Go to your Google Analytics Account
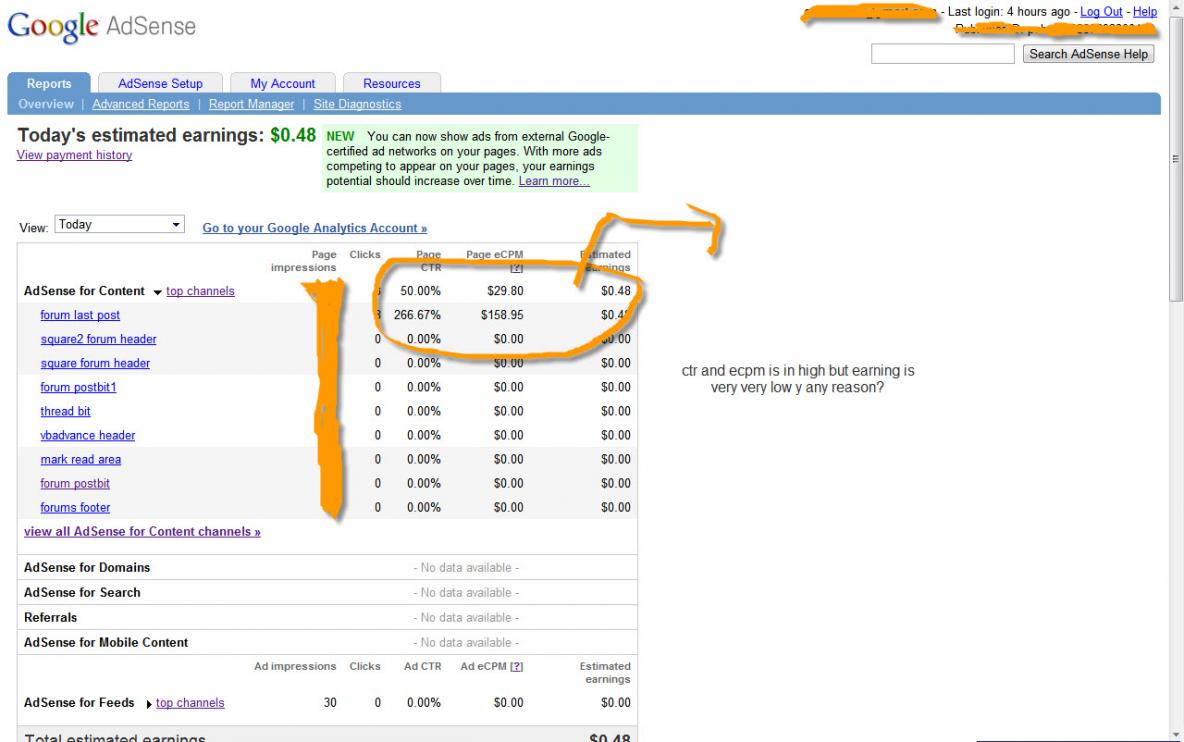The width and height of the screenshot is (1184, 742). point(314,228)
